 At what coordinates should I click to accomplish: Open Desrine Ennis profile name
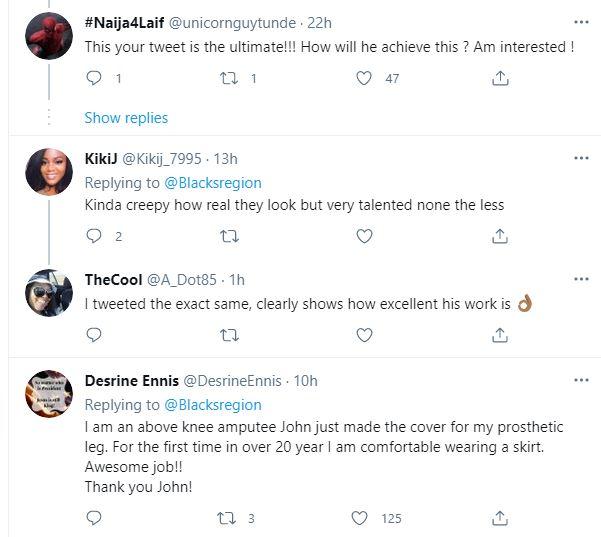coord(131,381)
